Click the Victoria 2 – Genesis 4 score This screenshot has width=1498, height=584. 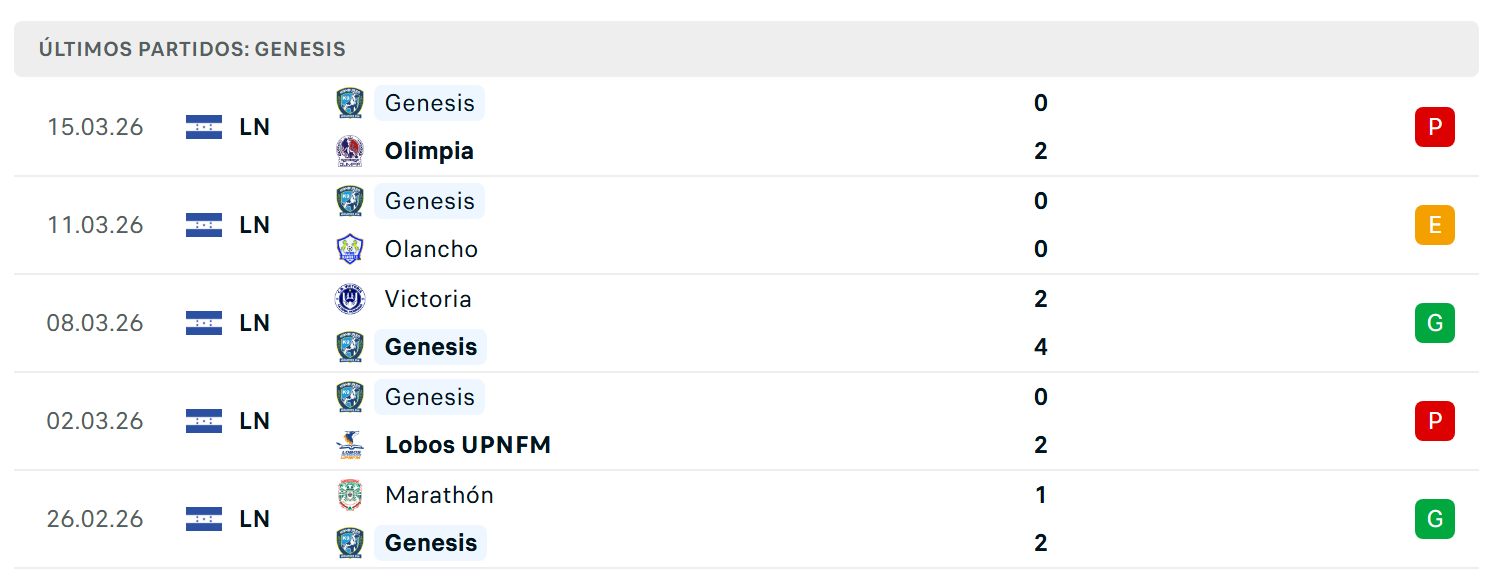[x=1041, y=323]
